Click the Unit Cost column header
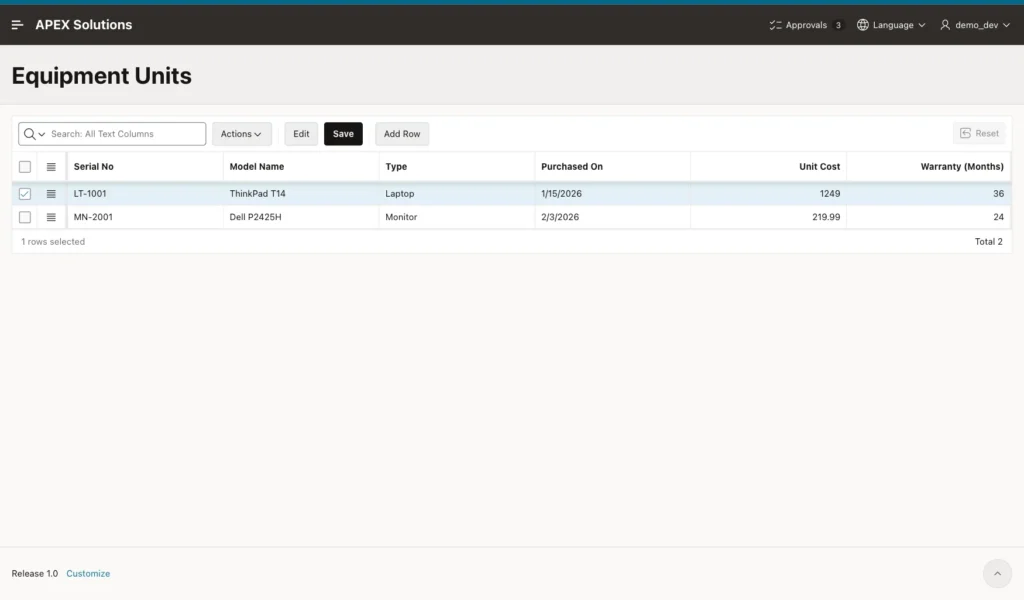Viewport: 1024px width, 600px height. click(x=769, y=166)
